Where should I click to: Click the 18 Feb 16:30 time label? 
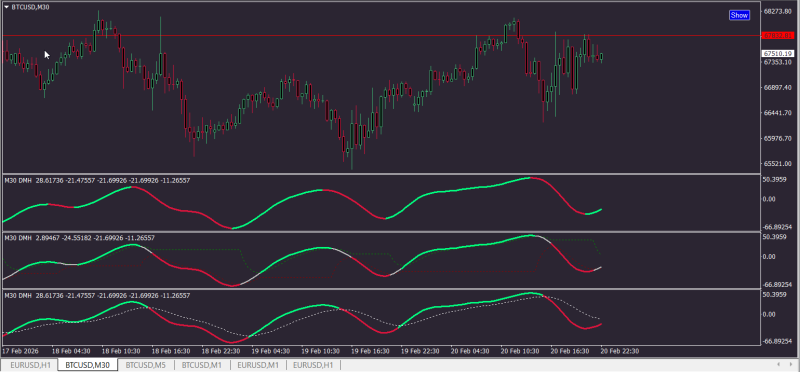pos(171,352)
